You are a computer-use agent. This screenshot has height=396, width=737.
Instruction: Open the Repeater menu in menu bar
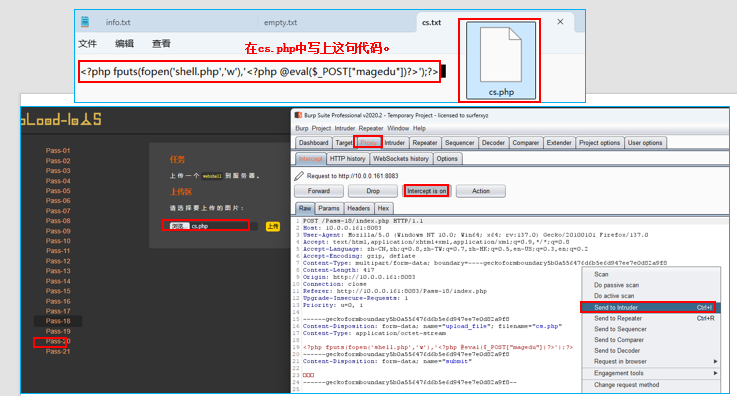tap(371, 128)
